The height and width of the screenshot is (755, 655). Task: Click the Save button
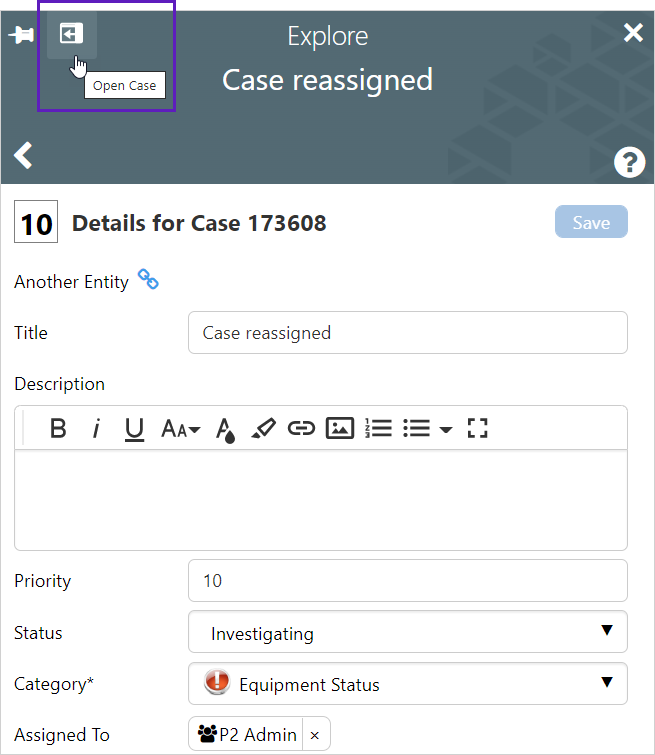point(591,222)
